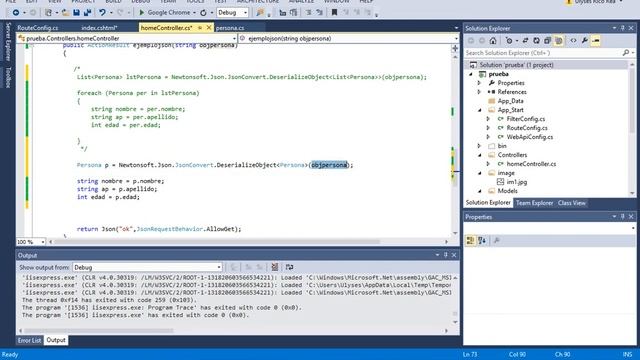Collapse the Controllers folder
640x360 pixels.
coord(480,155)
